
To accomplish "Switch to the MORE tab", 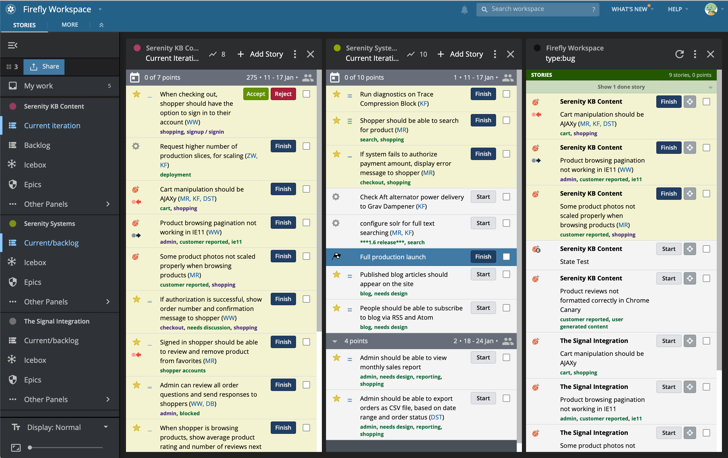I will 69,25.
